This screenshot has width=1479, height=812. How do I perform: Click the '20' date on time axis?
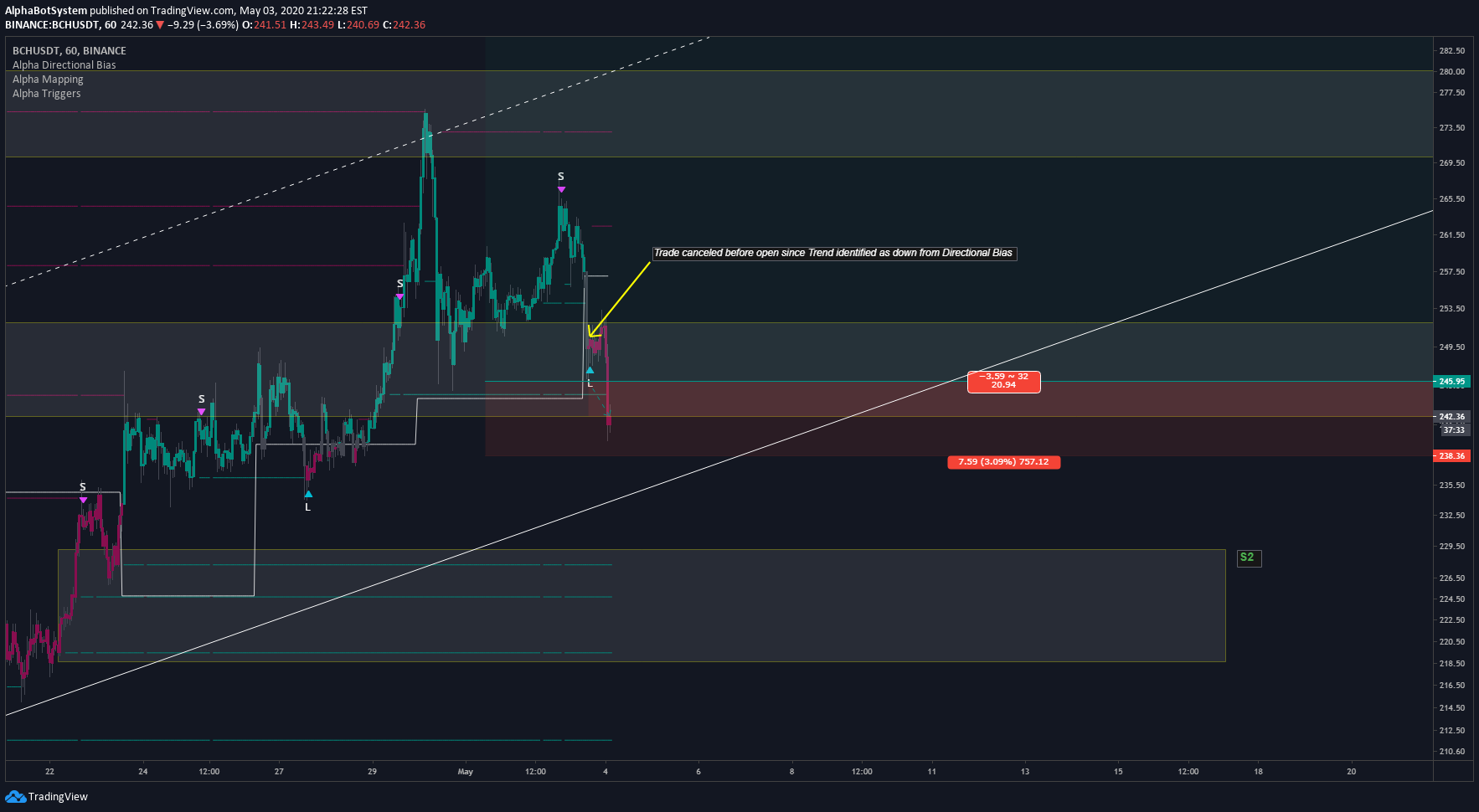[x=1351, y=772]
